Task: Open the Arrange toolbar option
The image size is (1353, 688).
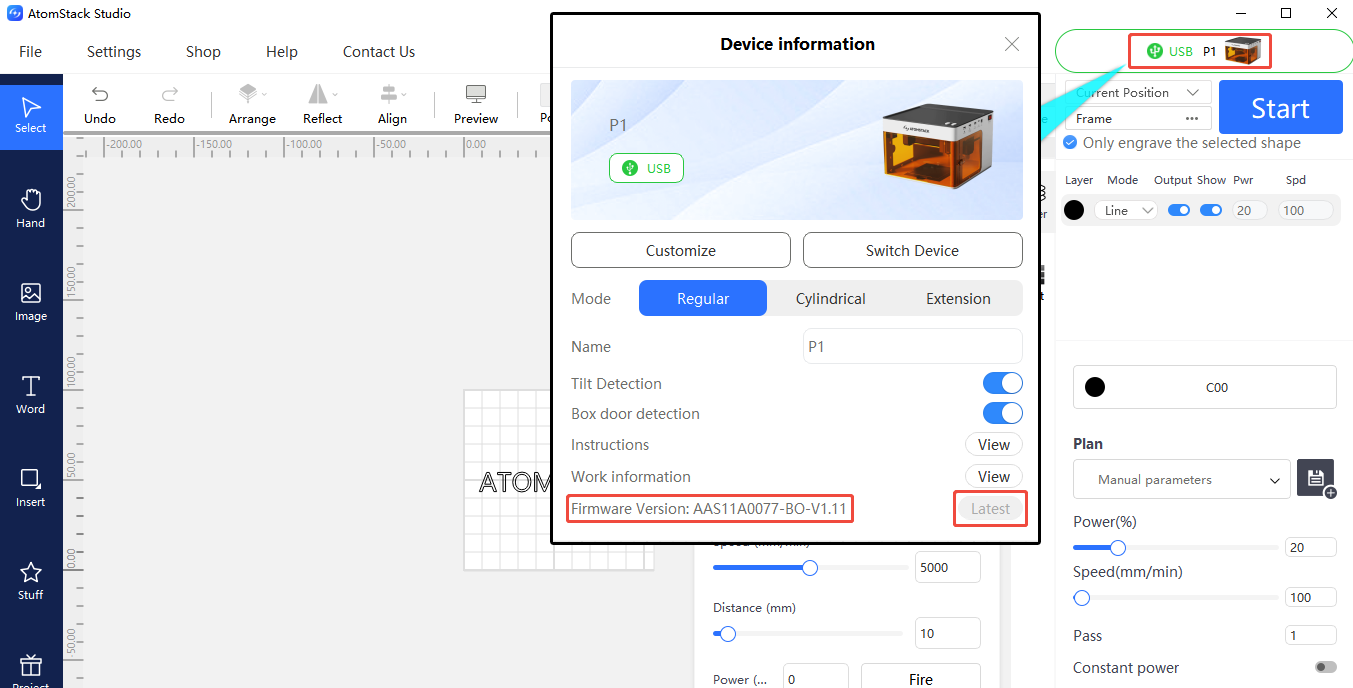Action: pyautogui.click(x=252, y=104)
